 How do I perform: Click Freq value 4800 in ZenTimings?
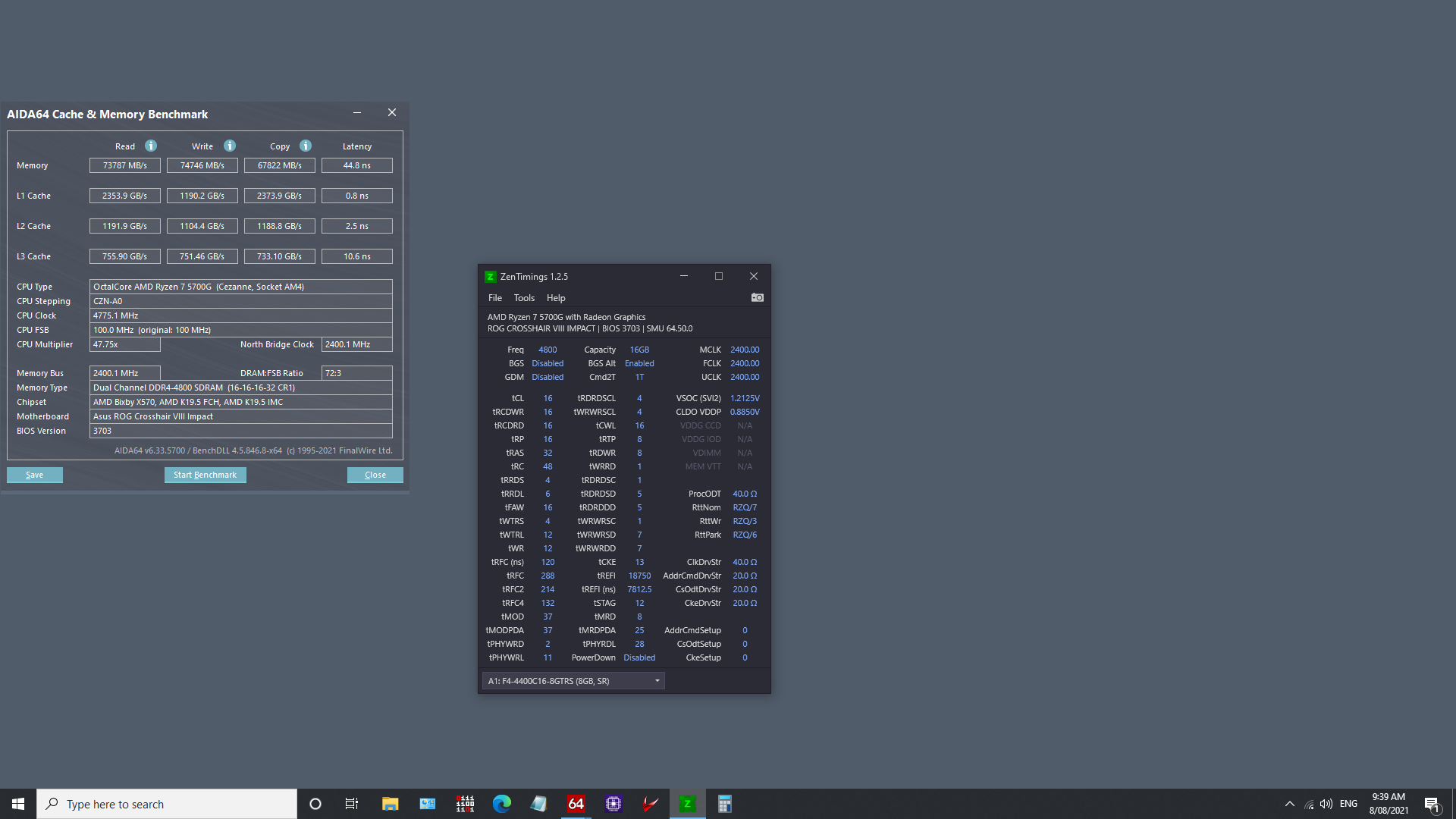point(548,350)
